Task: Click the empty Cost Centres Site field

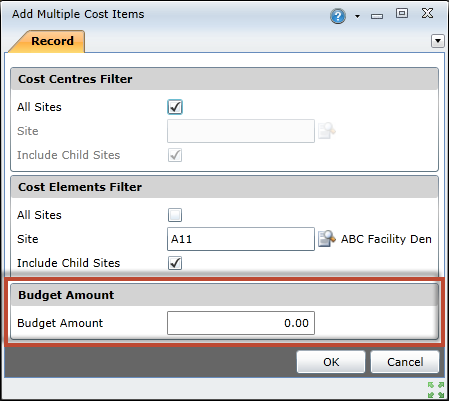Action: pos(241,131)
